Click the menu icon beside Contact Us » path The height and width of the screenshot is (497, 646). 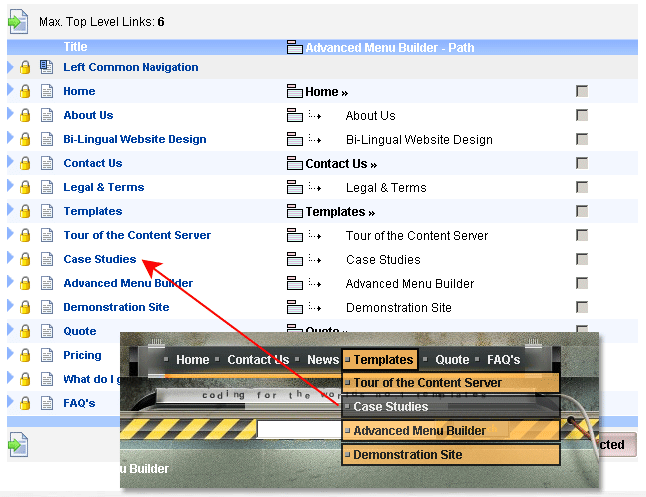coord(295,163)
